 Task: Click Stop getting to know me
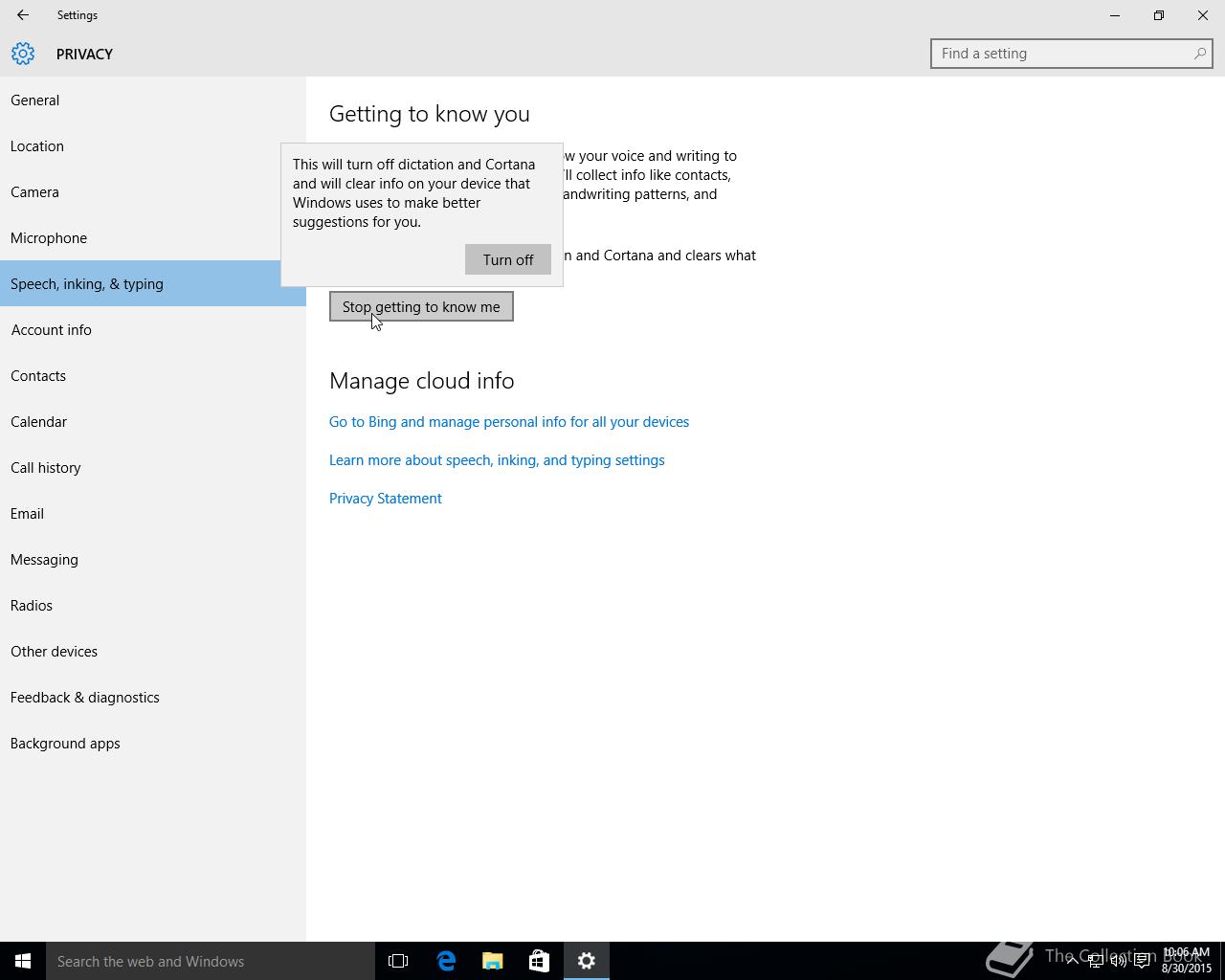click(x=421, y=306)
